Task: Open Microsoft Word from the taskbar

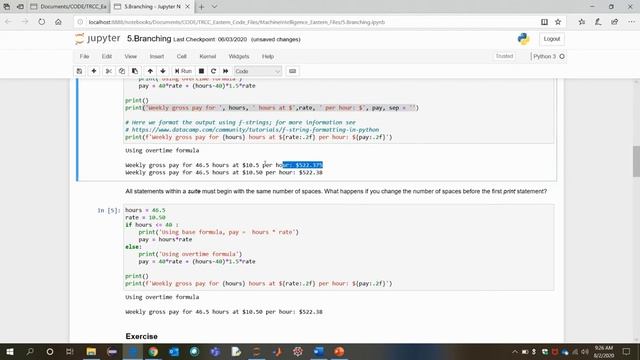Action: tap(319, 351)
